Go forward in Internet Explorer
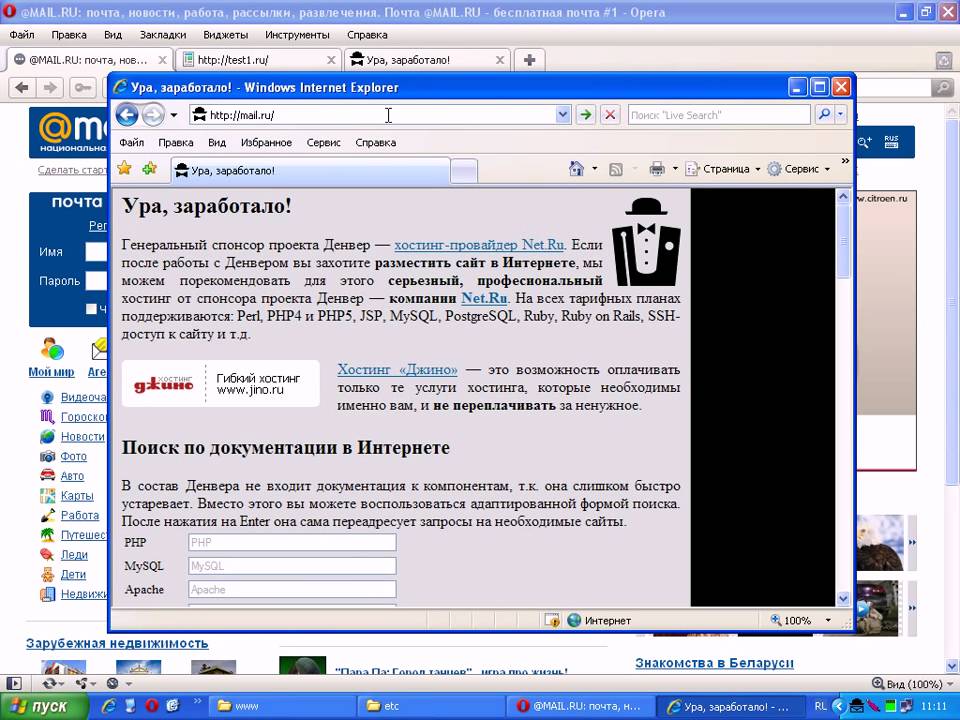Screen dimensions: 960x720 click(152, 114)
